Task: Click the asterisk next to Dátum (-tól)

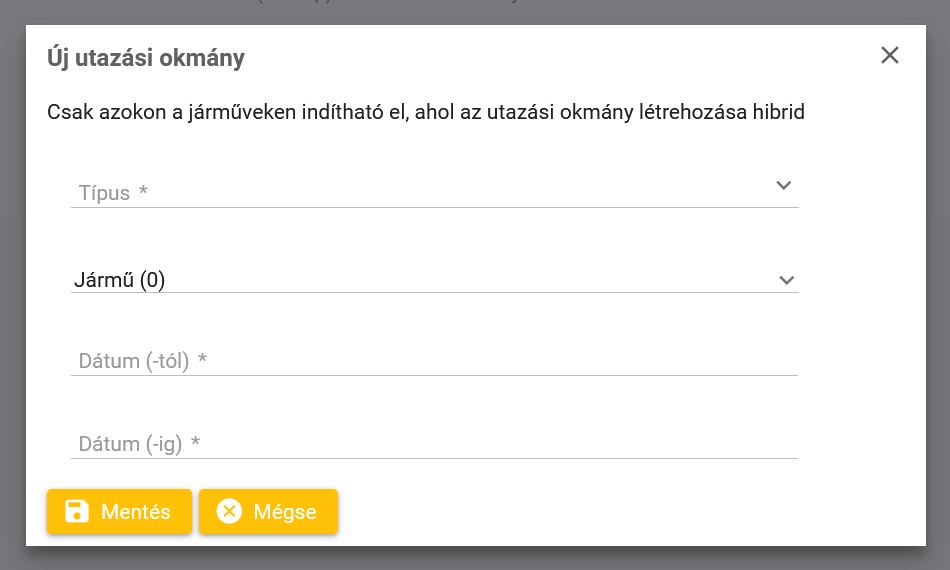Action: coord(202,359)
